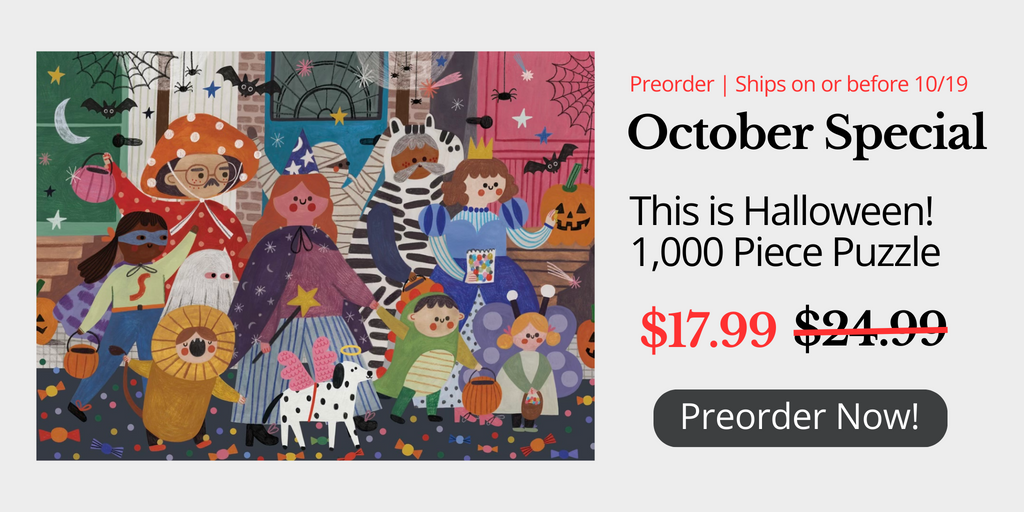Click the "1,000 Piece Puzzle" text
This screenshot has height=512, width=1024.
786,253
